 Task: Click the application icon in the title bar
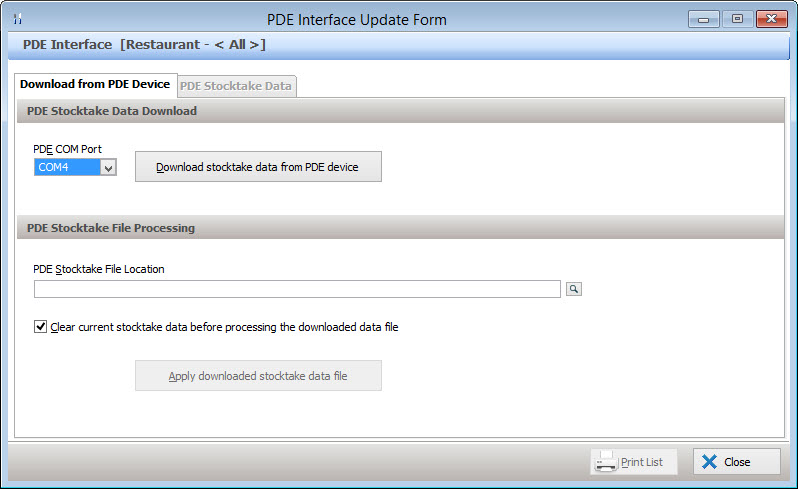click(17, 19)
